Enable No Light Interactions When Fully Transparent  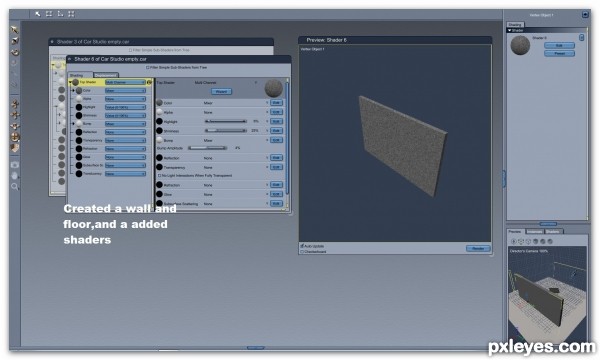(160, 176)
